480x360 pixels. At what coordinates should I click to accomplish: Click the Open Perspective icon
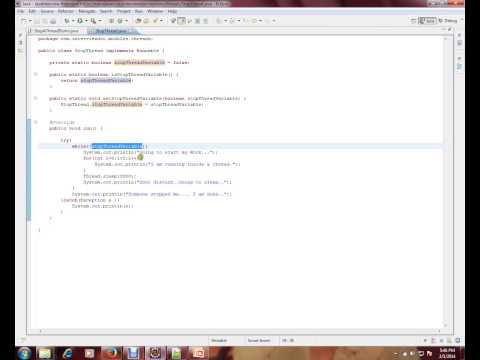click(413, 21)
